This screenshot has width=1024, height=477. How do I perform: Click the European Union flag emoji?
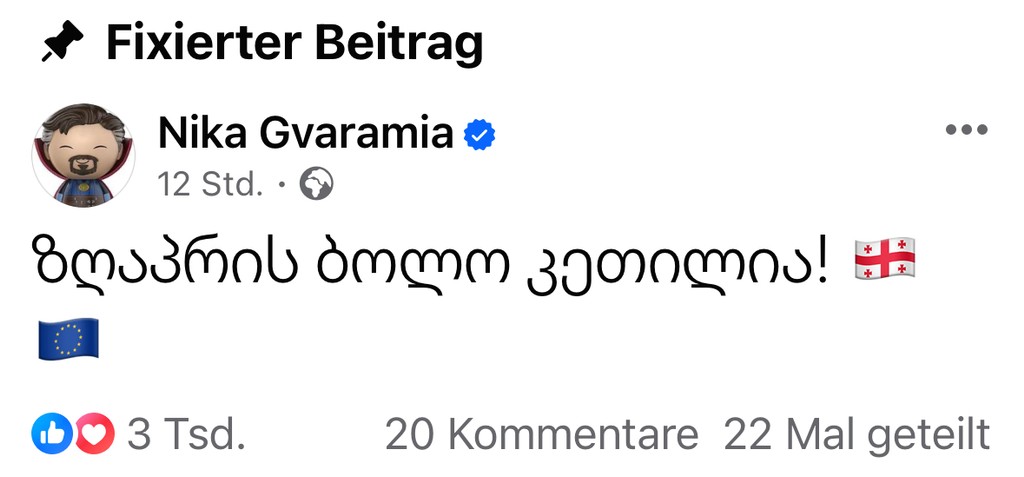tap(69, 340)
